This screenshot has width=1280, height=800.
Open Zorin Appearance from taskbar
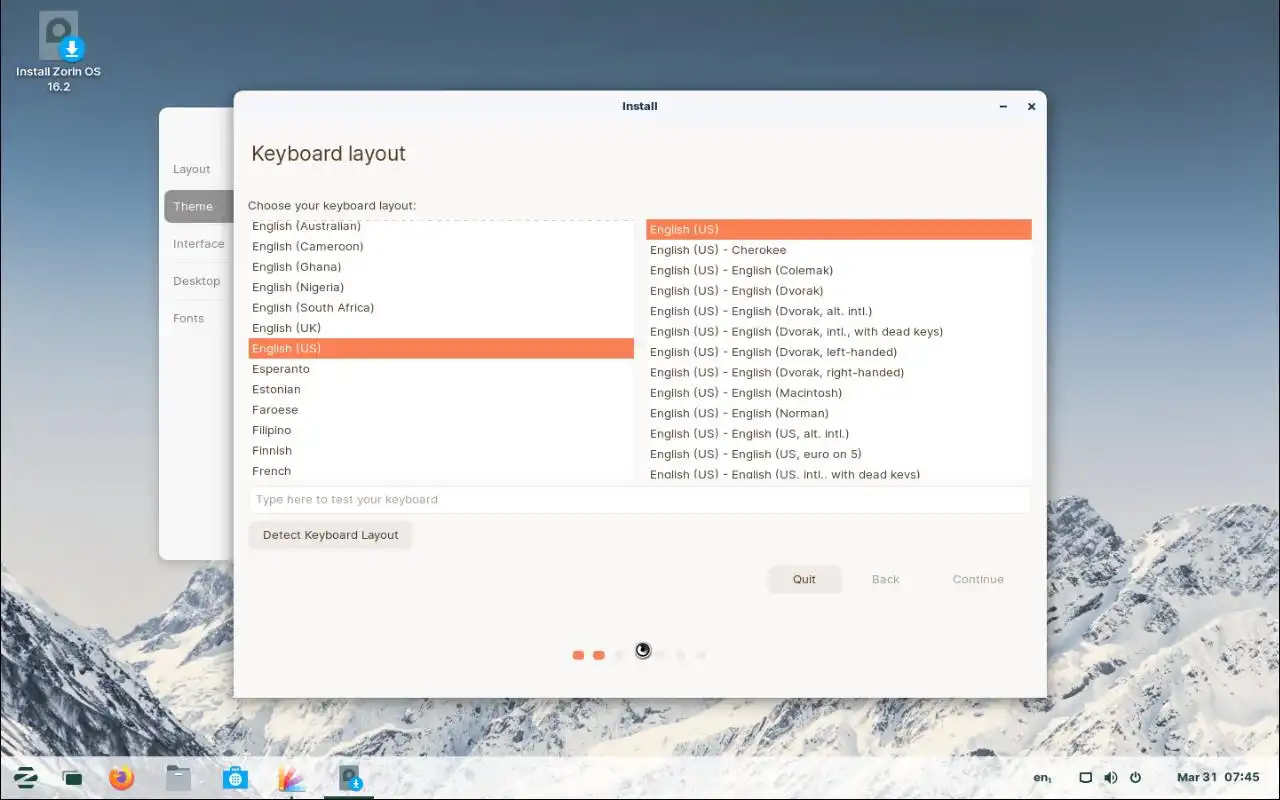(x=292, y=777)
